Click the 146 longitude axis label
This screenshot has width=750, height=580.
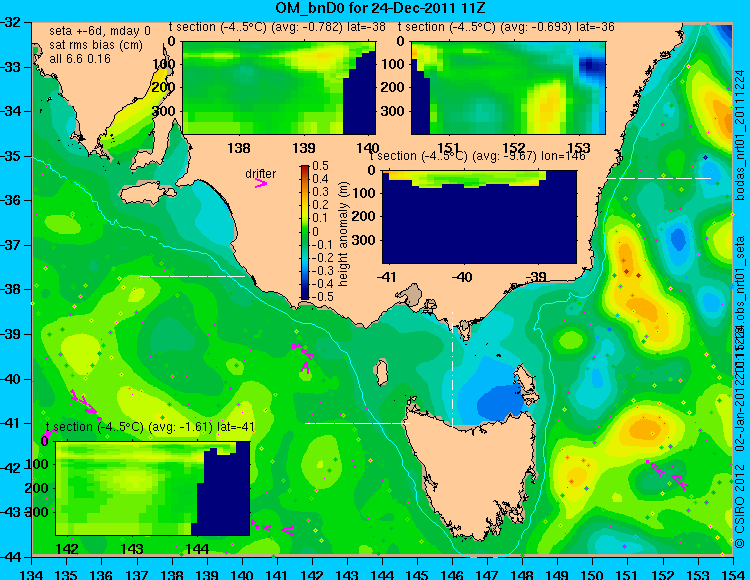click(x=452, y=573)
